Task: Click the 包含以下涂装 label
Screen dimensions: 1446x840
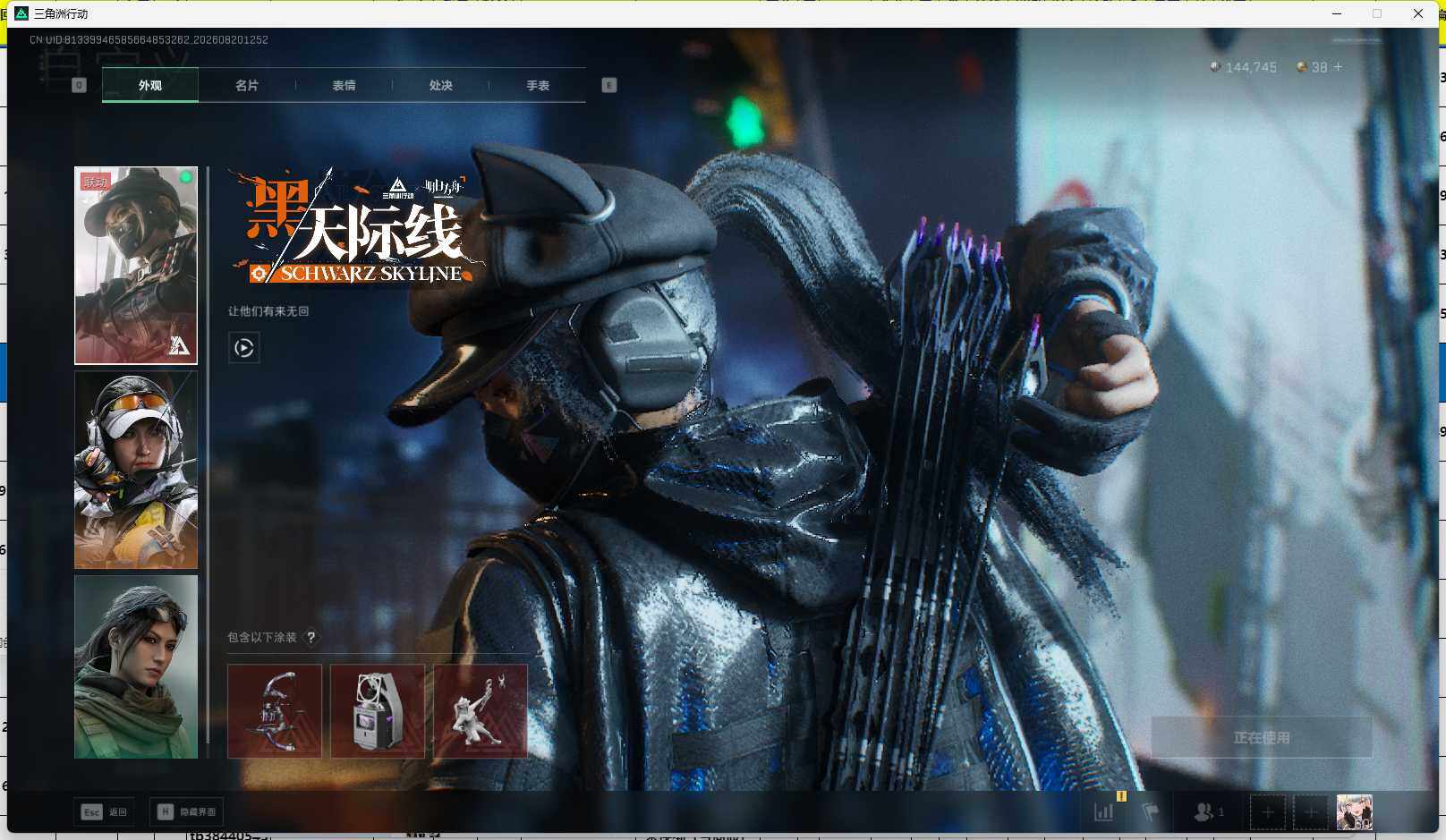Action: pos(262,637)
